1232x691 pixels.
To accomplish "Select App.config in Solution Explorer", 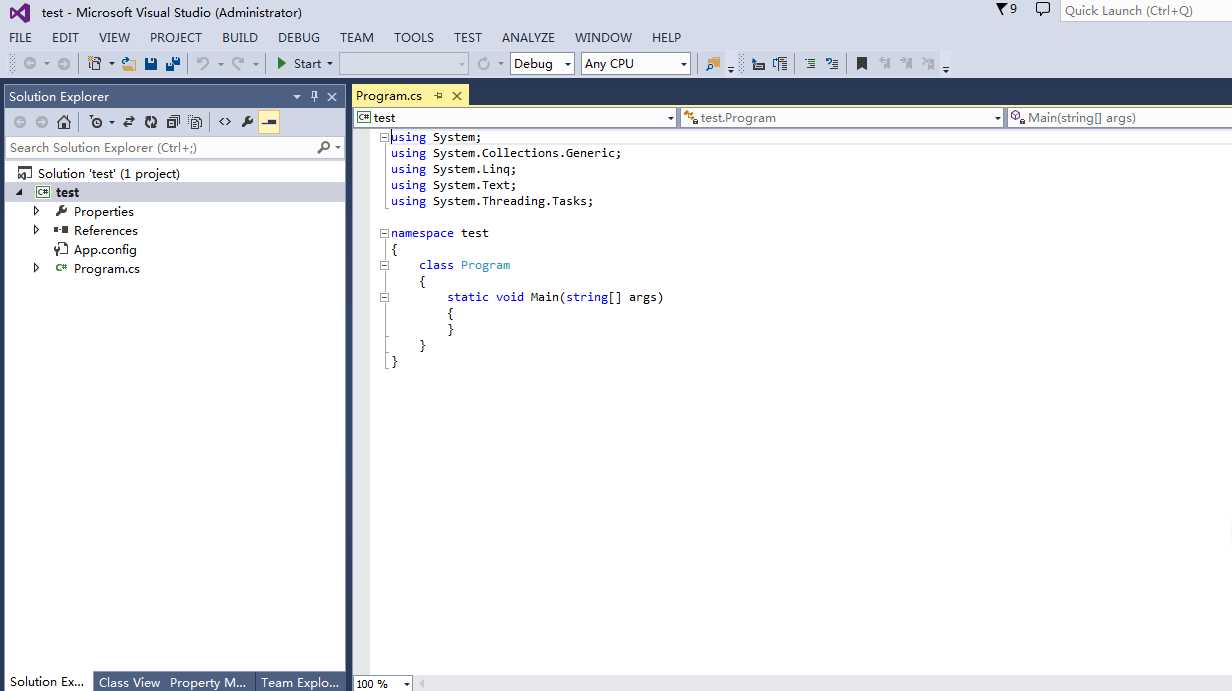I will point(105,249).
